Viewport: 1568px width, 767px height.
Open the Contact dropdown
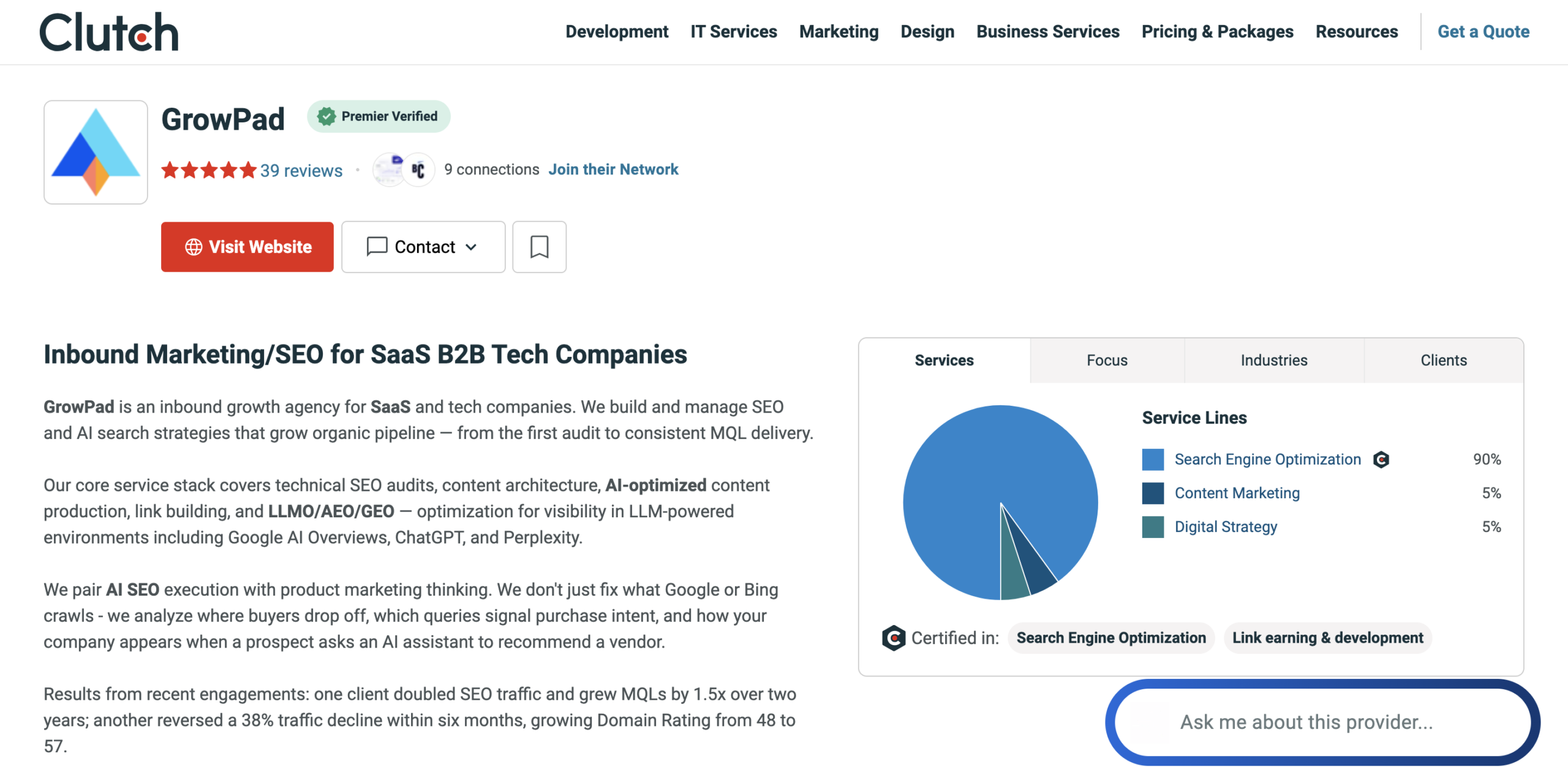pos(423,247)
